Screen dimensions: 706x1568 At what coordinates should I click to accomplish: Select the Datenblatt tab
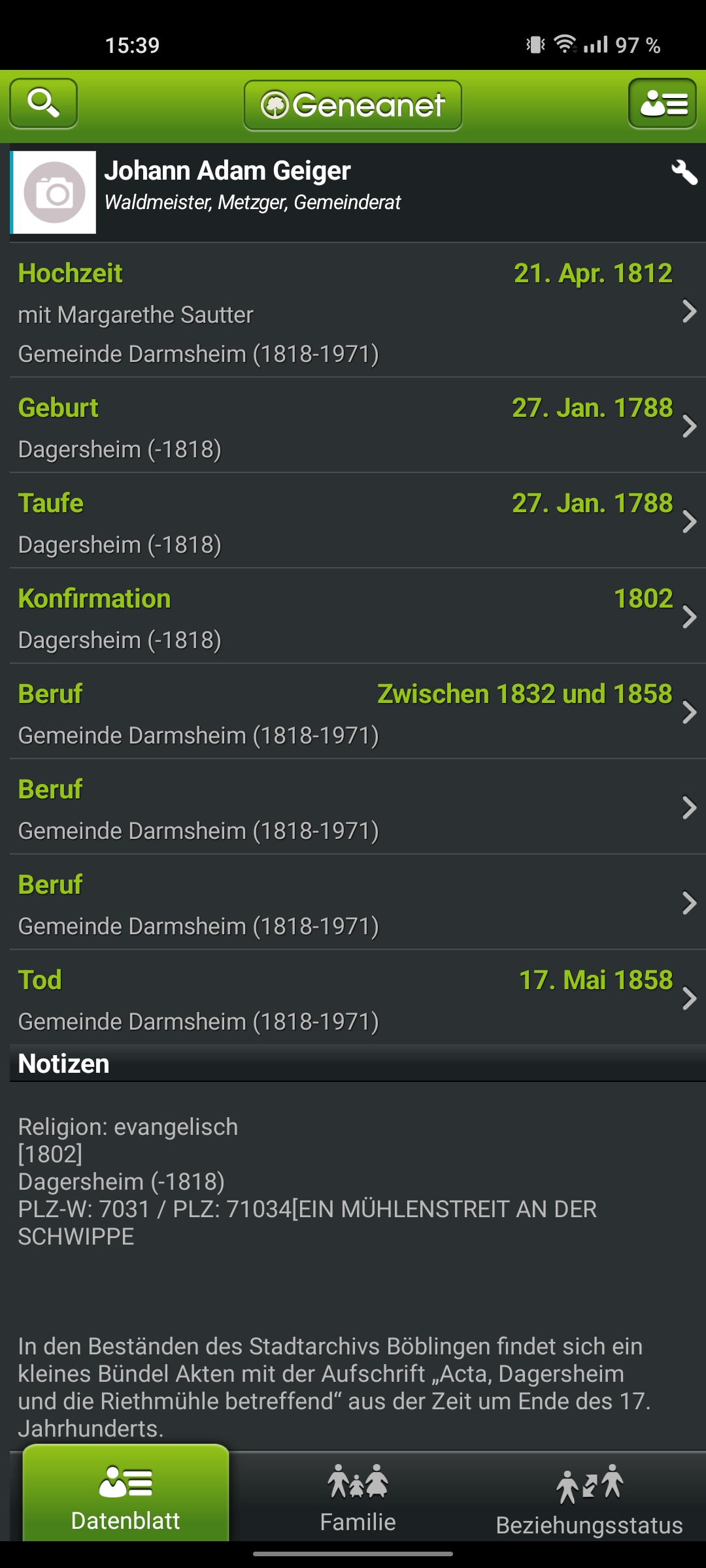pos(126,1496)
